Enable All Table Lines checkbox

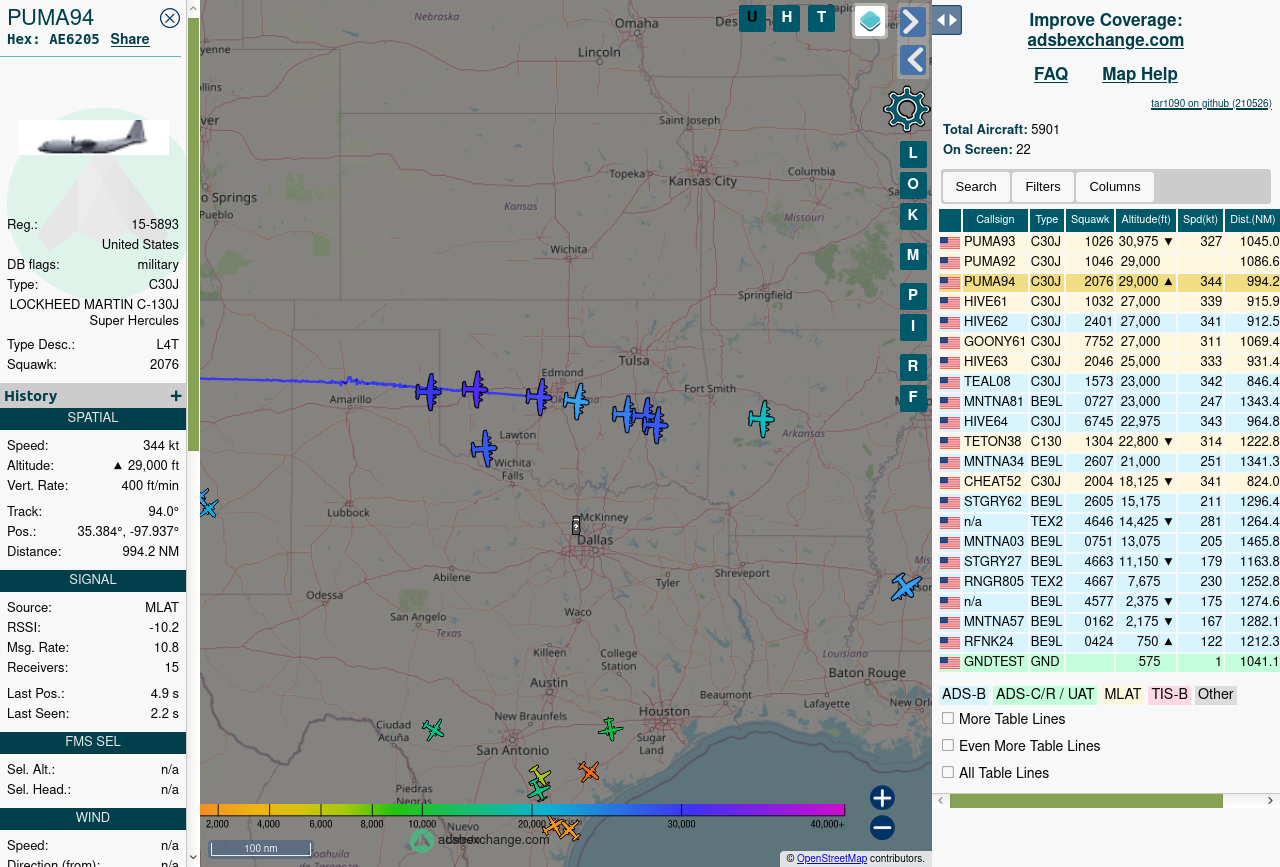(948, 772)
